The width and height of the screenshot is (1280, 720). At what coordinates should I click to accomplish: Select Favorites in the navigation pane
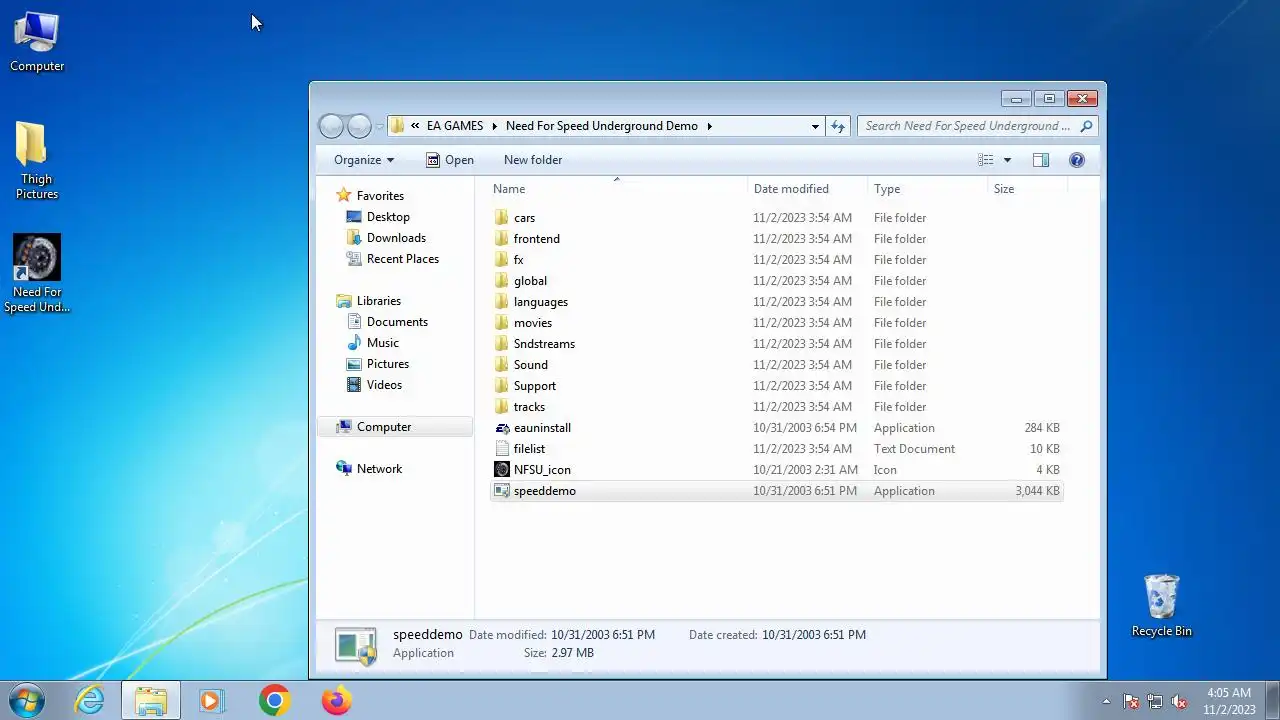click(380, 196)
